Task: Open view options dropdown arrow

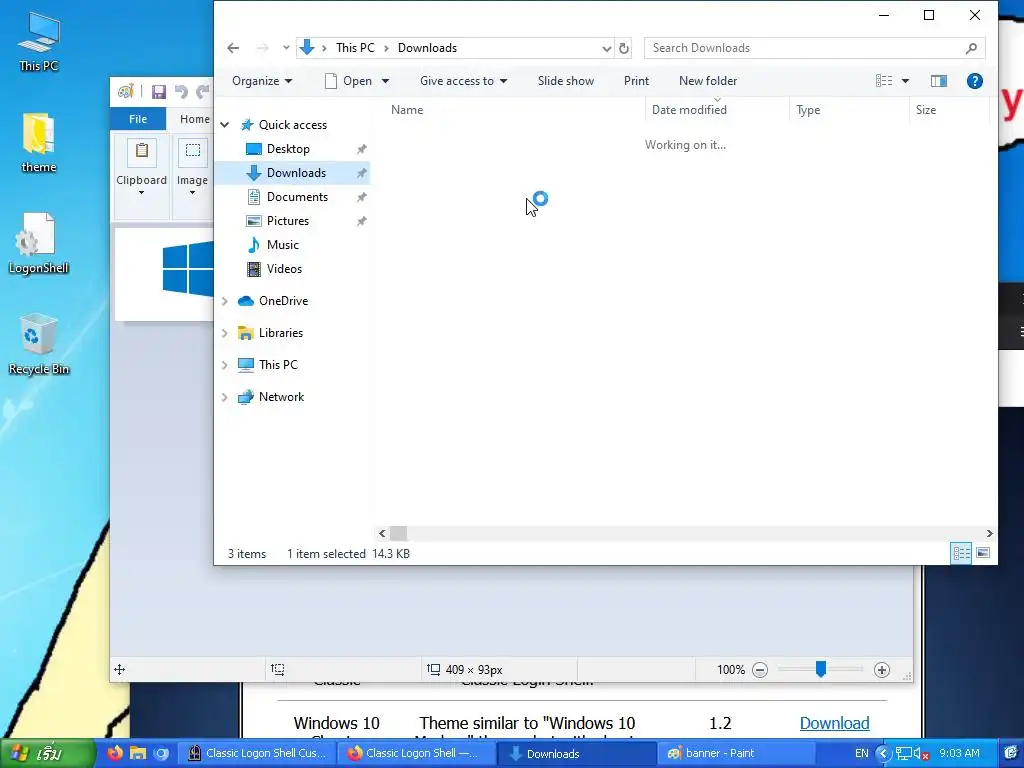Action: [905, 81]
